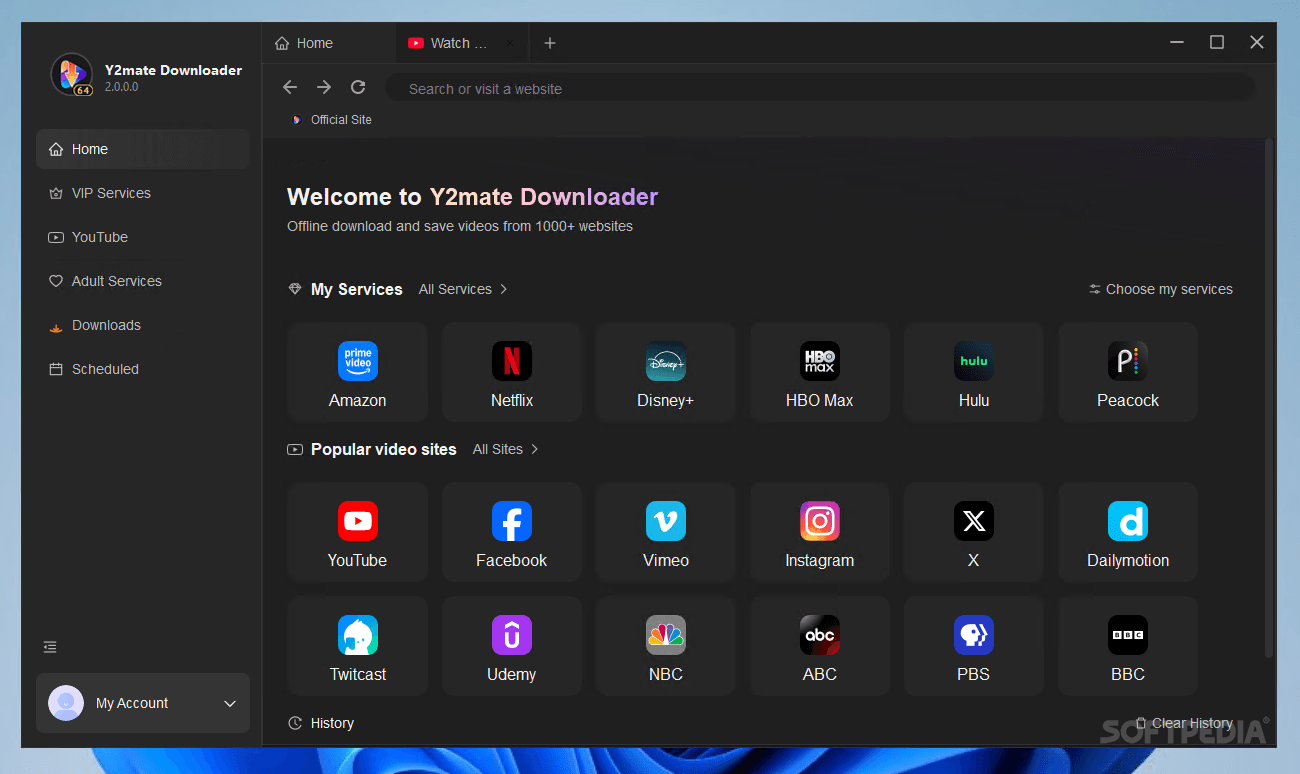Open the HBO Max service tile

(819, 372)
